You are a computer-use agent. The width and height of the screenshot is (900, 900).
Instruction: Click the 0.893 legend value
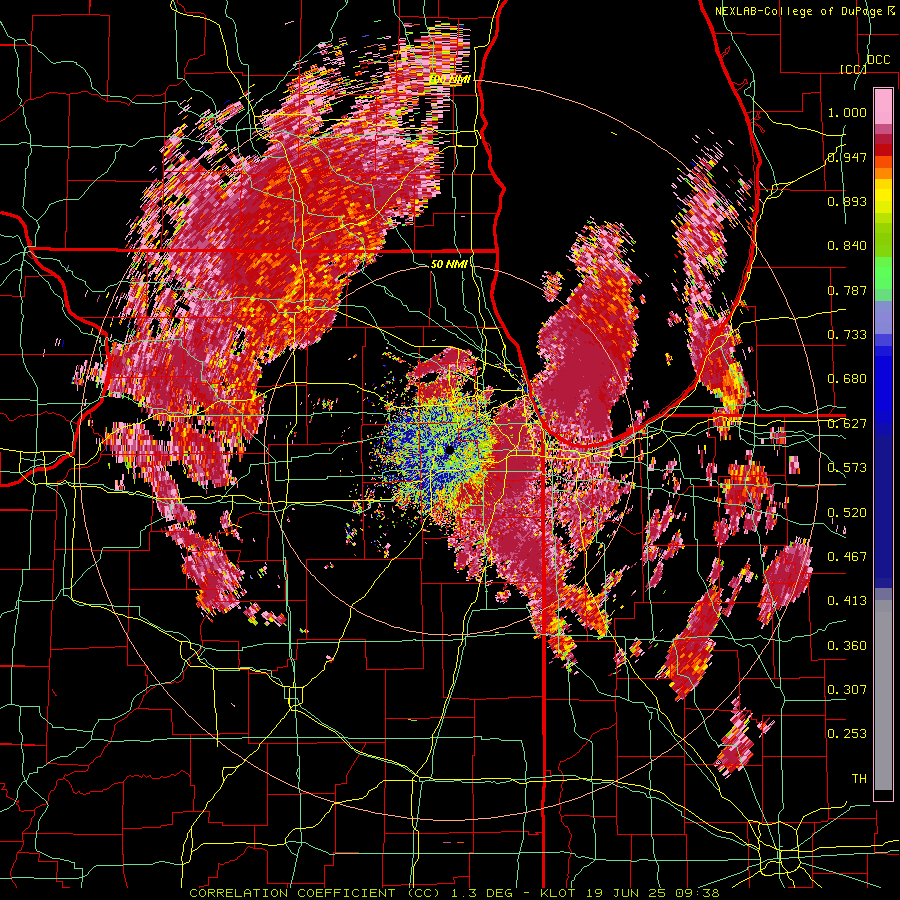tap(847, 201)
